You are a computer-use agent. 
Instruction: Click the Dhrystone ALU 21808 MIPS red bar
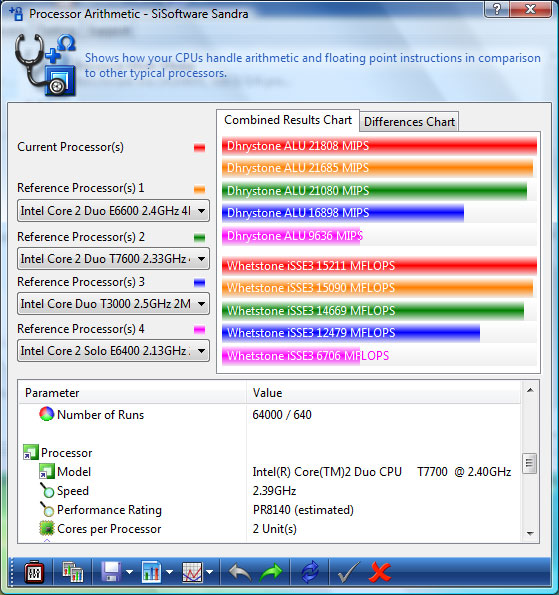click(x=379, y=146)
